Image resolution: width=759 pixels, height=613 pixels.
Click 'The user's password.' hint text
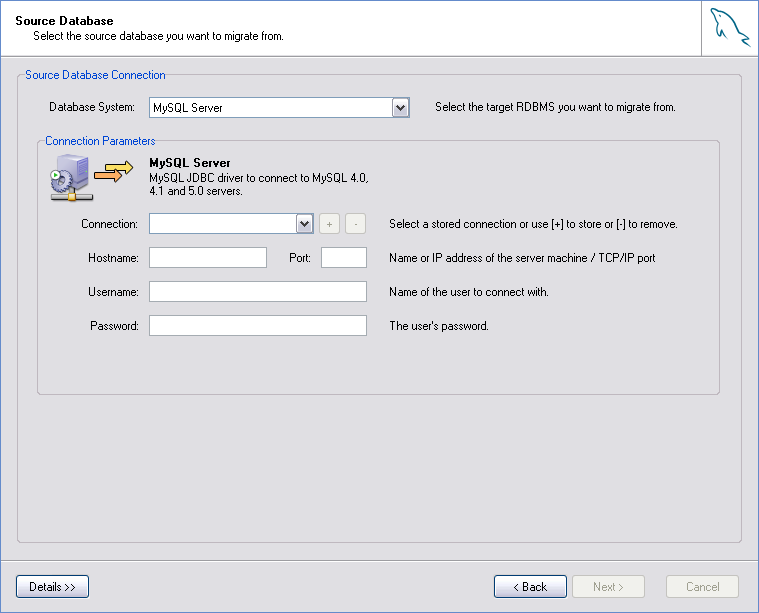click(x=439, y=326)
